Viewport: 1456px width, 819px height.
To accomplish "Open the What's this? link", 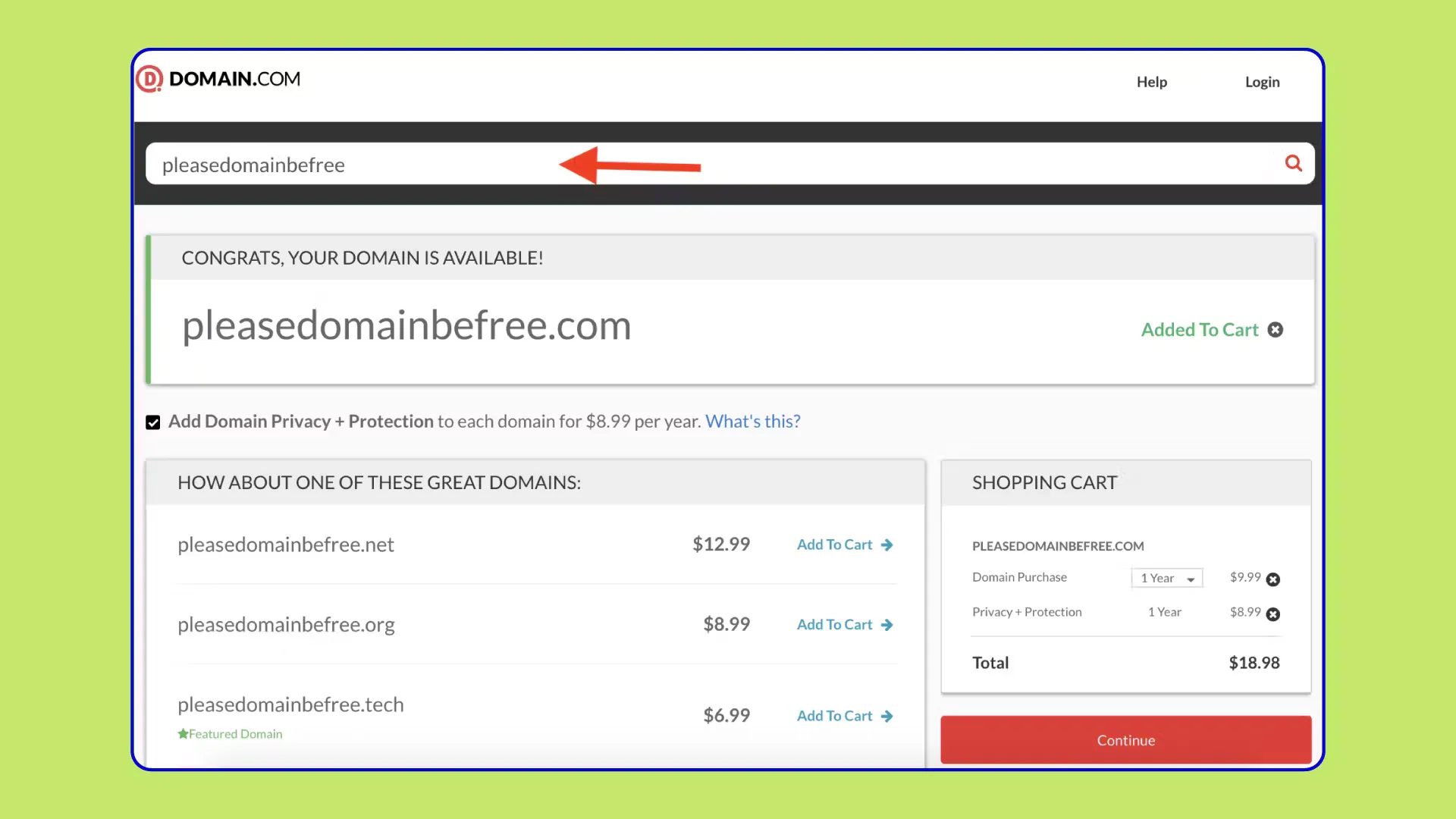I will 752,421.
